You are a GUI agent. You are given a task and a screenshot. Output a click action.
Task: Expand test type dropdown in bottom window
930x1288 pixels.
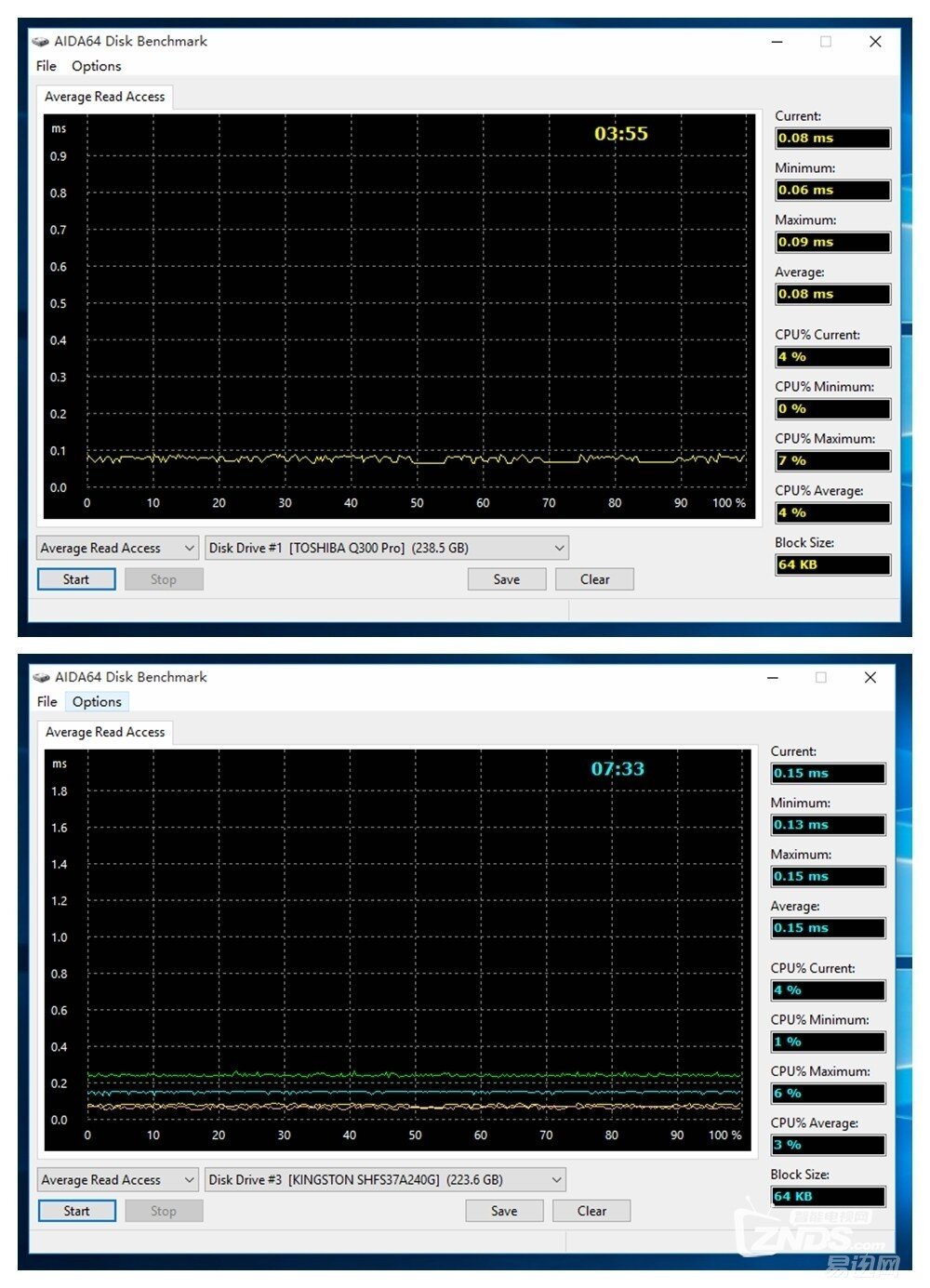pos(117,1179)
